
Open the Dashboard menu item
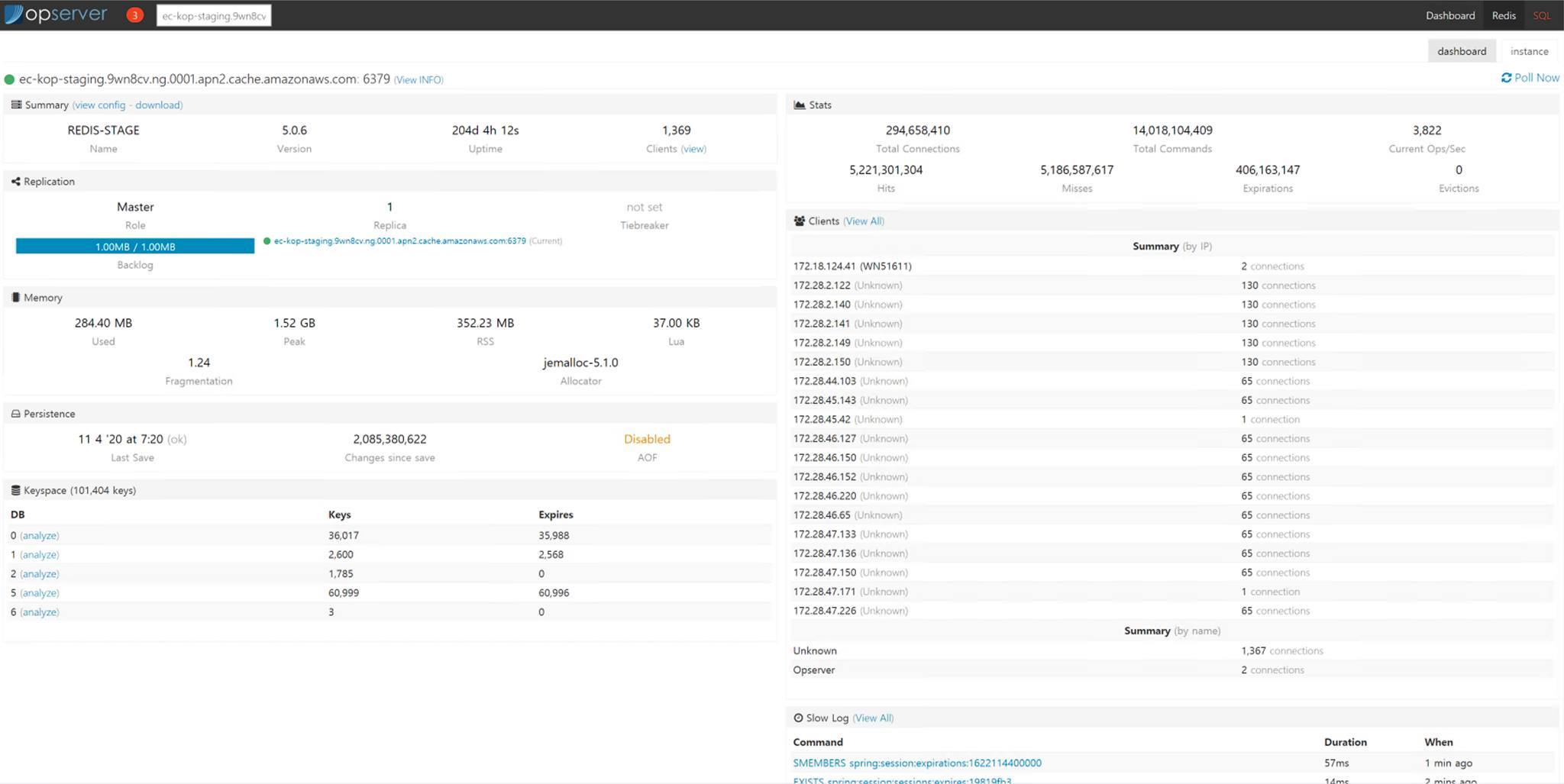click(x=1449, y=15)
